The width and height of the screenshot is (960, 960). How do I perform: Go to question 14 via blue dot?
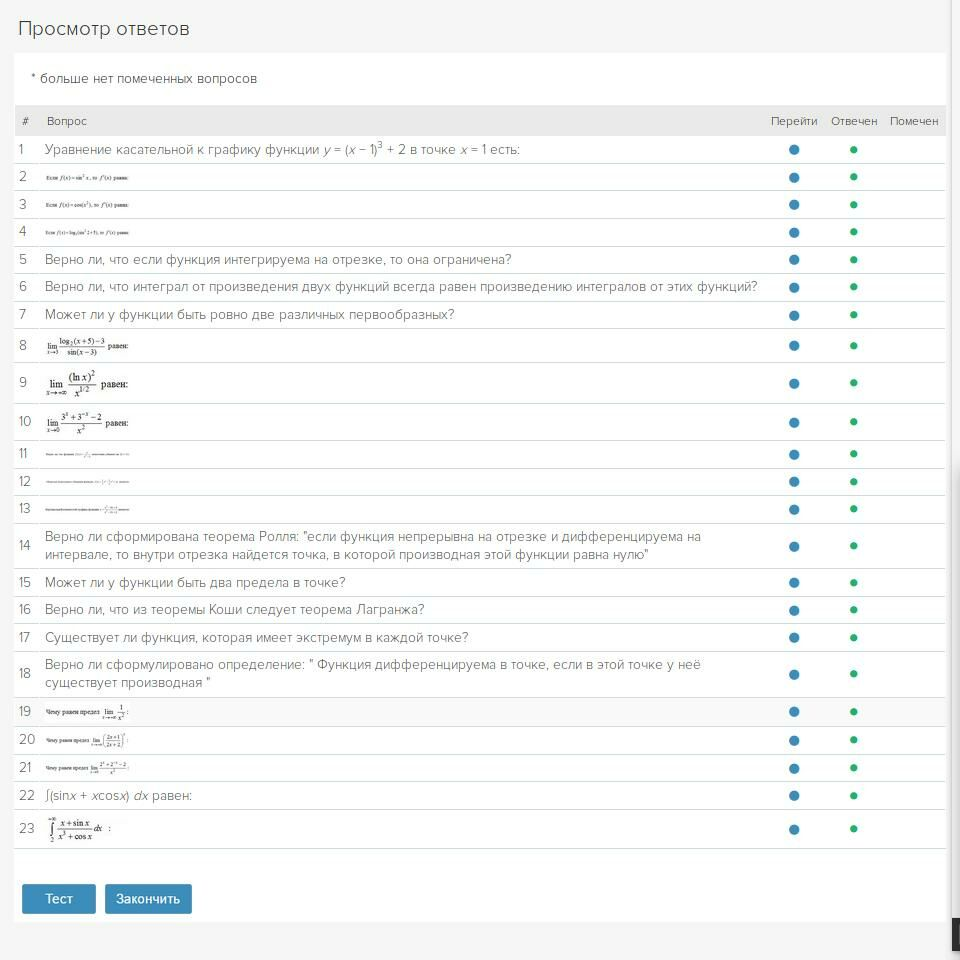point(794,547)
